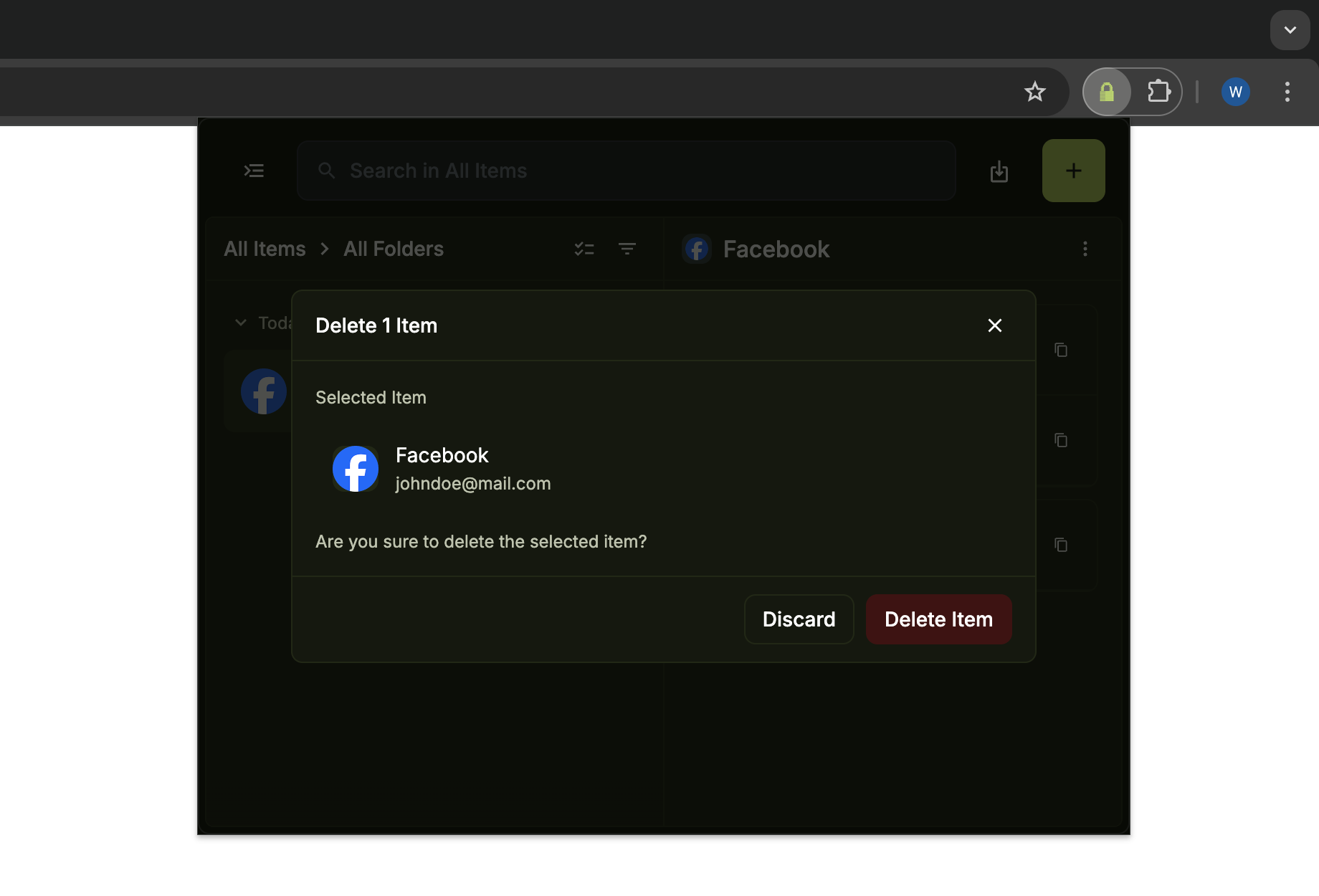Click the Facebook name in the dialog
The width and height of the screenshot is (1319, 896).
(x=442, y=455)
